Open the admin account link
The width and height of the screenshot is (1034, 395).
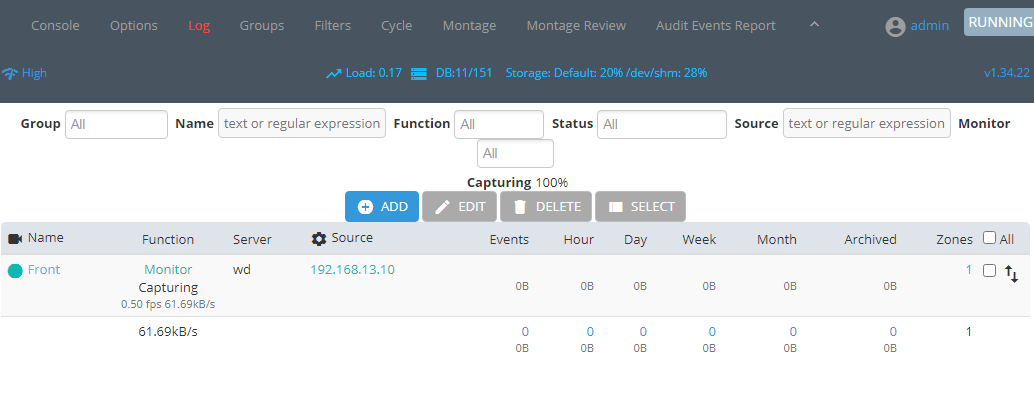930,26
